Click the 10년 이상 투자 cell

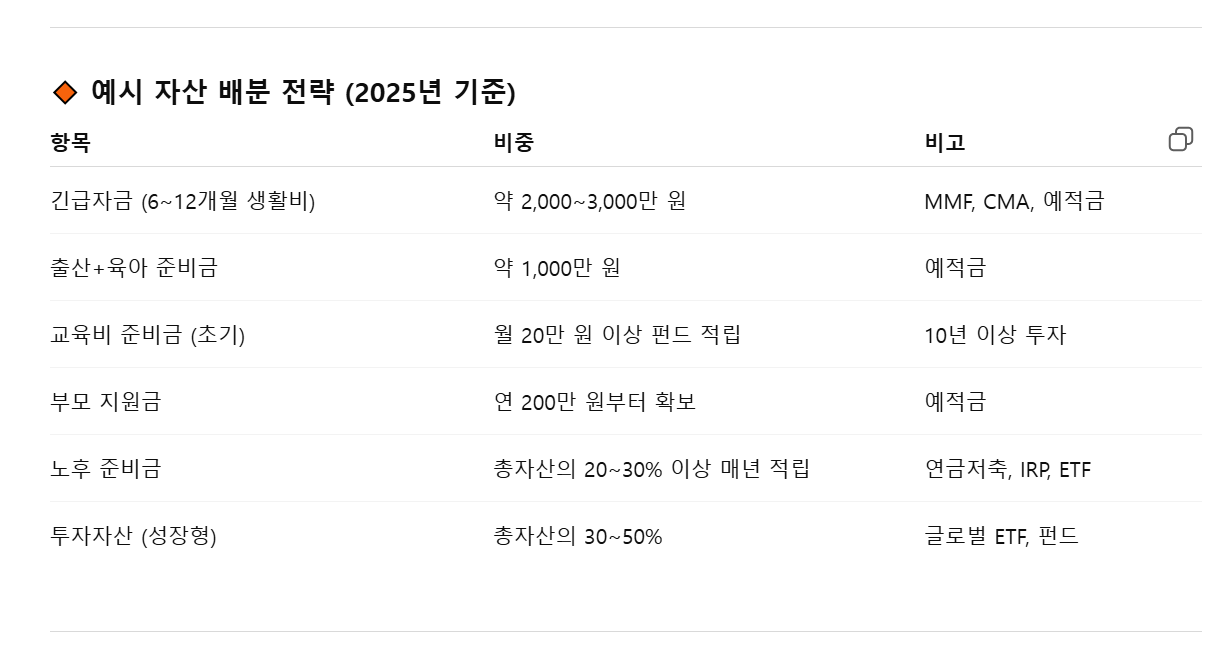click(x=995, y=335)
